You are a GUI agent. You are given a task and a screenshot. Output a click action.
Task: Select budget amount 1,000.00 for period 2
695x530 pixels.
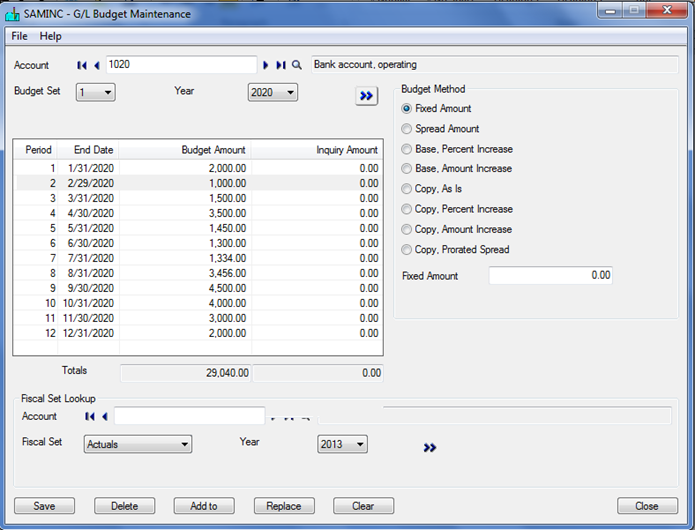tap(185, 183)
